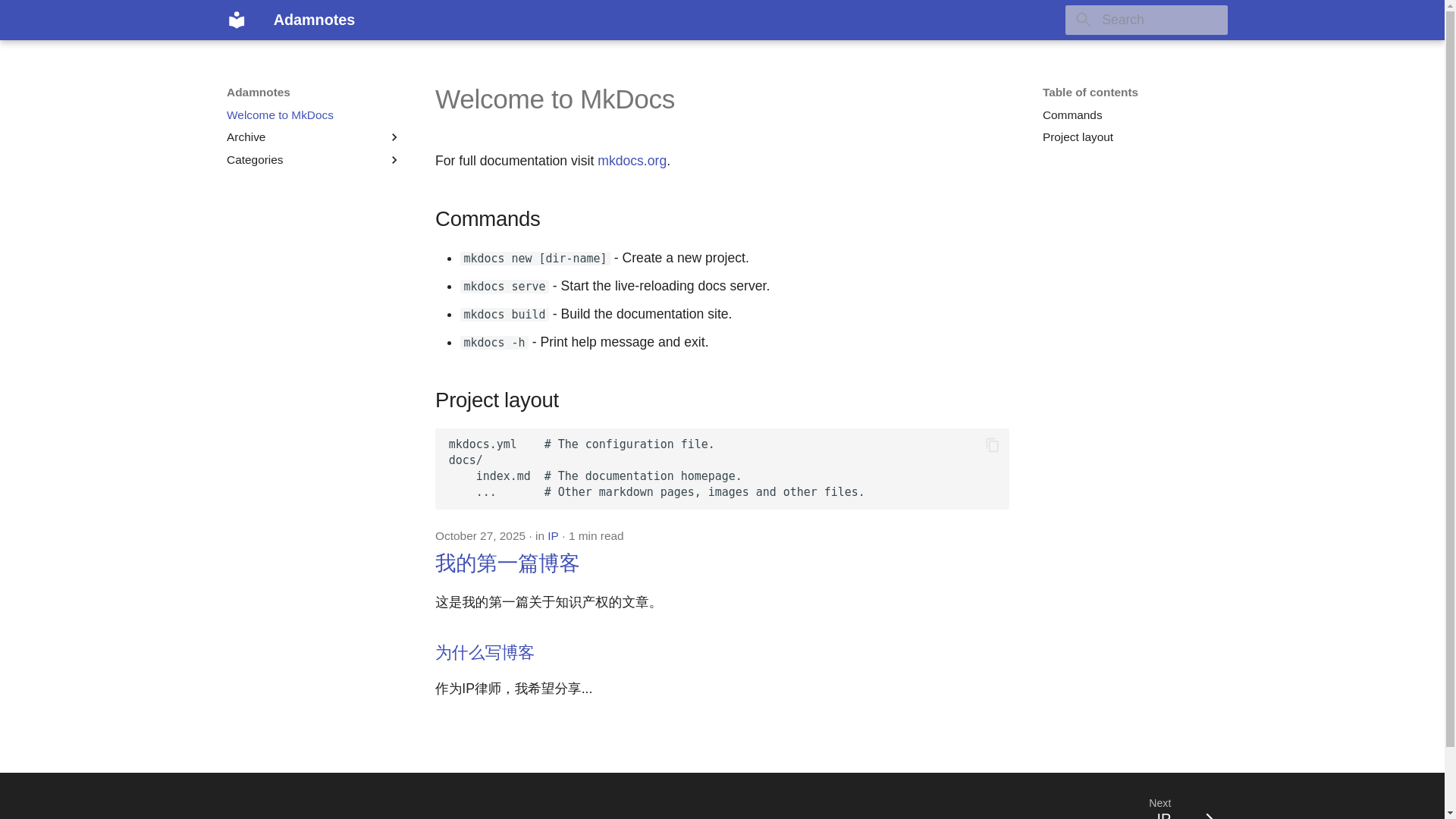This screenshot has height=819, width=1456.
Task: Focus the Search input field
Action: (x=1160, y=20)
